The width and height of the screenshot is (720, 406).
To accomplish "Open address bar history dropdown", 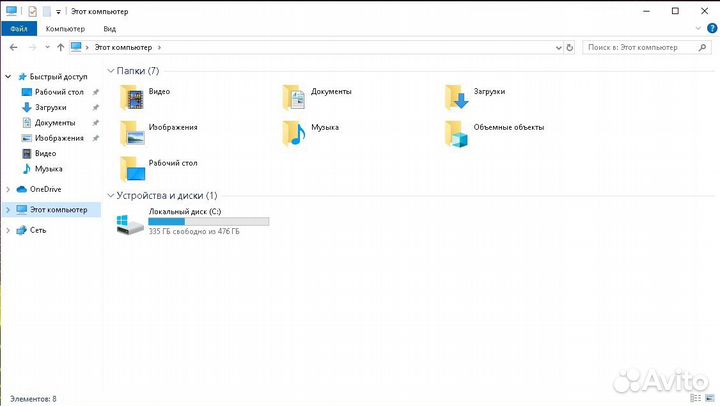I will [x=555, y=47].
